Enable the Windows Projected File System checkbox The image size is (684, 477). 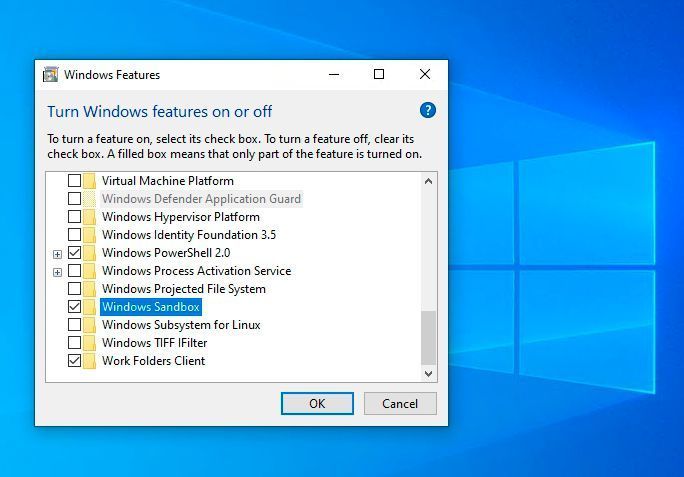click(75, 288)
